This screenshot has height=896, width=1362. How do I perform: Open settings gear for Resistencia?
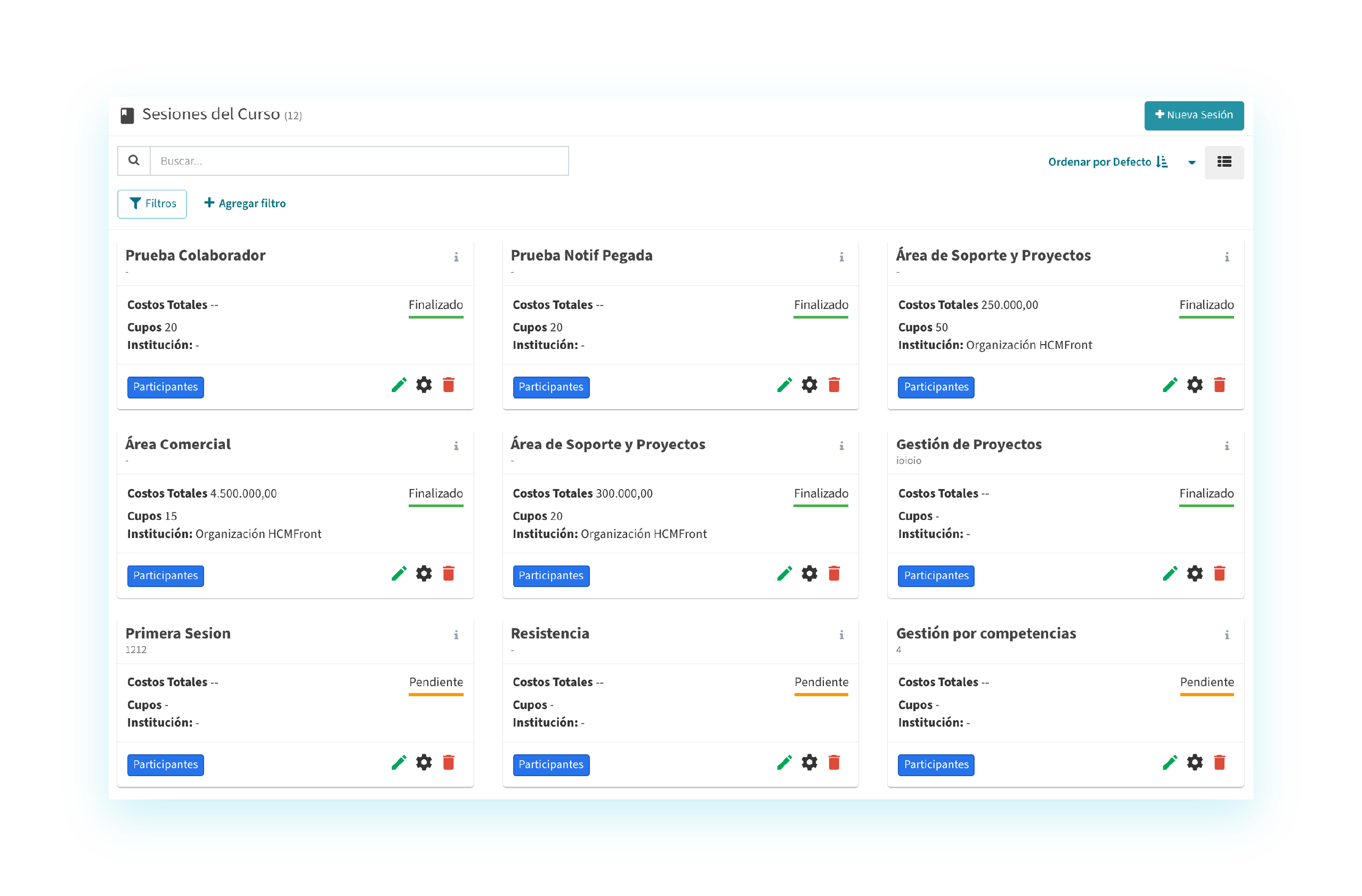click(810, 763)
